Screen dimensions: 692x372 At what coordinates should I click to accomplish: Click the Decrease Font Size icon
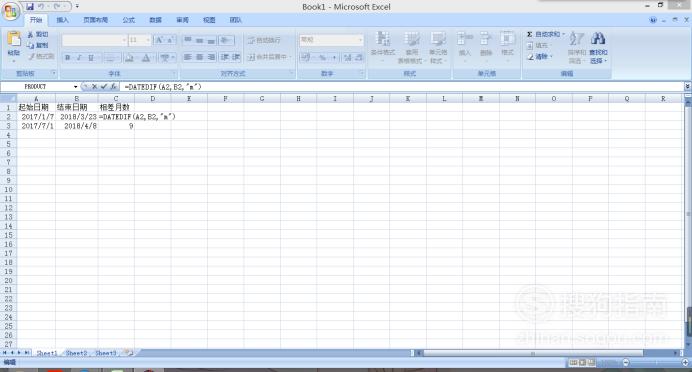tap(170, 40)
